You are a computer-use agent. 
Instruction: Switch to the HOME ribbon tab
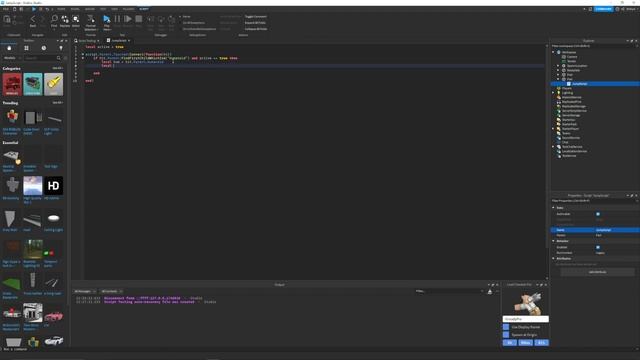point(61,9)
